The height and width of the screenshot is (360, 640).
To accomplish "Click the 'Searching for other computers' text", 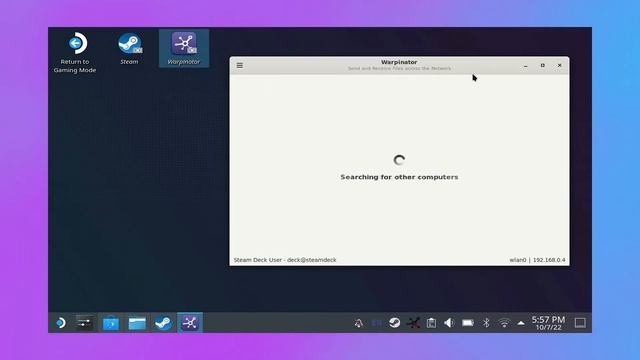I will pyautogui.click(x=399, y=177).
